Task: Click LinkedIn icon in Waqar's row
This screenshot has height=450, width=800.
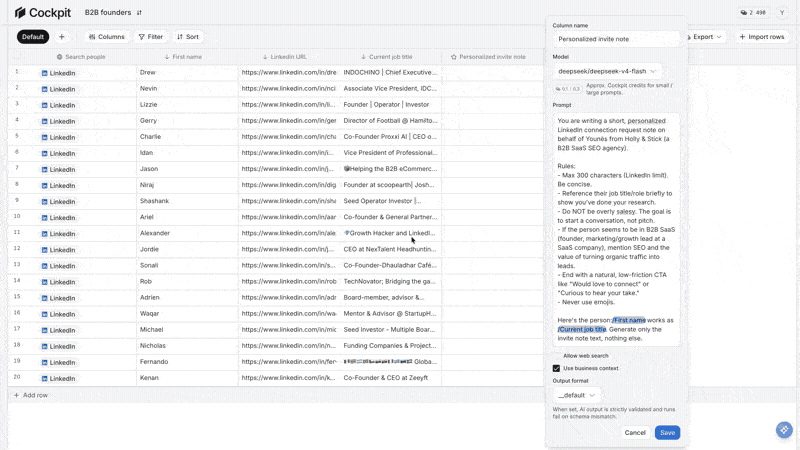Action: pos(44,314)
